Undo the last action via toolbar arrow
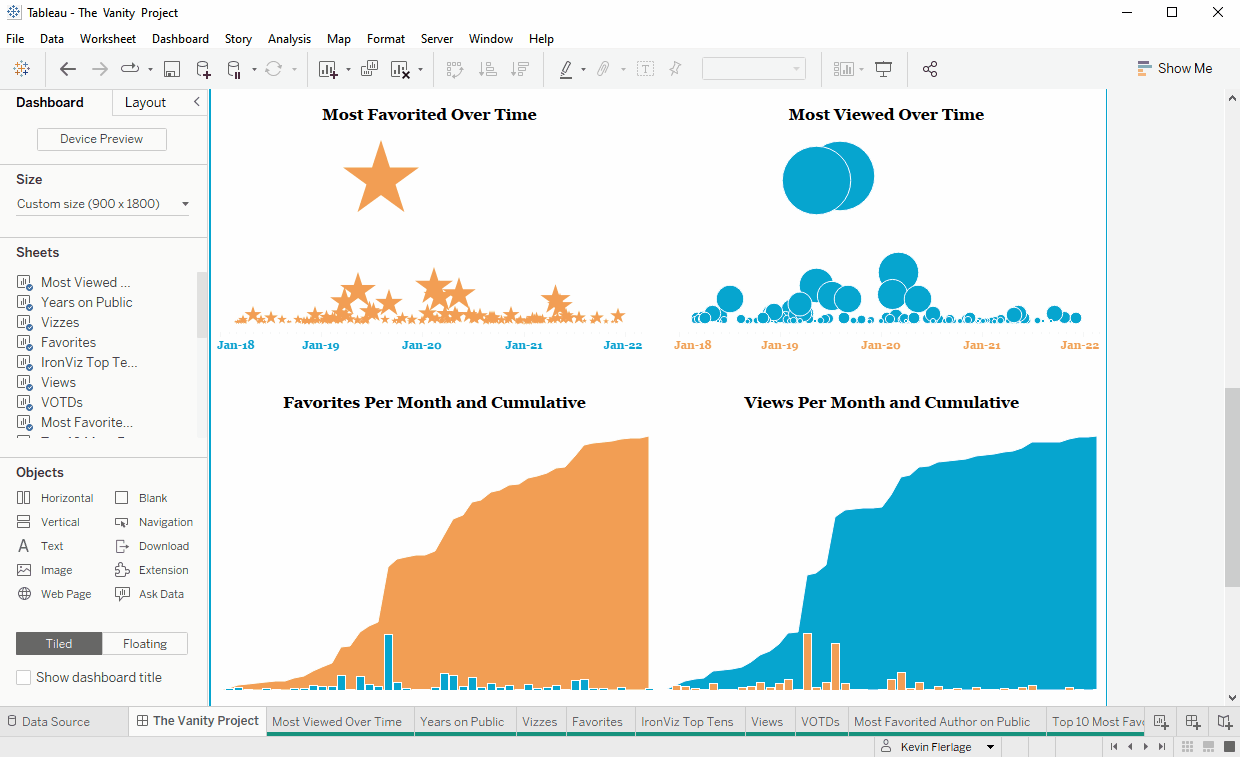This screenshot has height=757, width=1240. [67, 69]
